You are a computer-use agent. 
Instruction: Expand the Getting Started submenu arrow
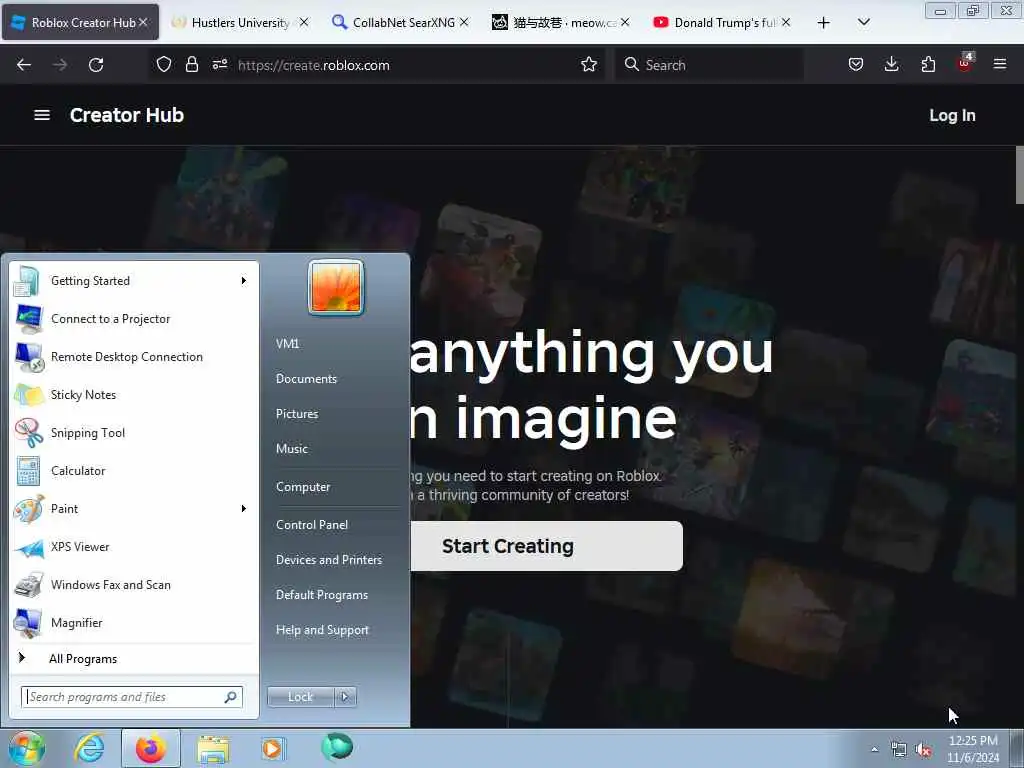[x=244, y=281]
